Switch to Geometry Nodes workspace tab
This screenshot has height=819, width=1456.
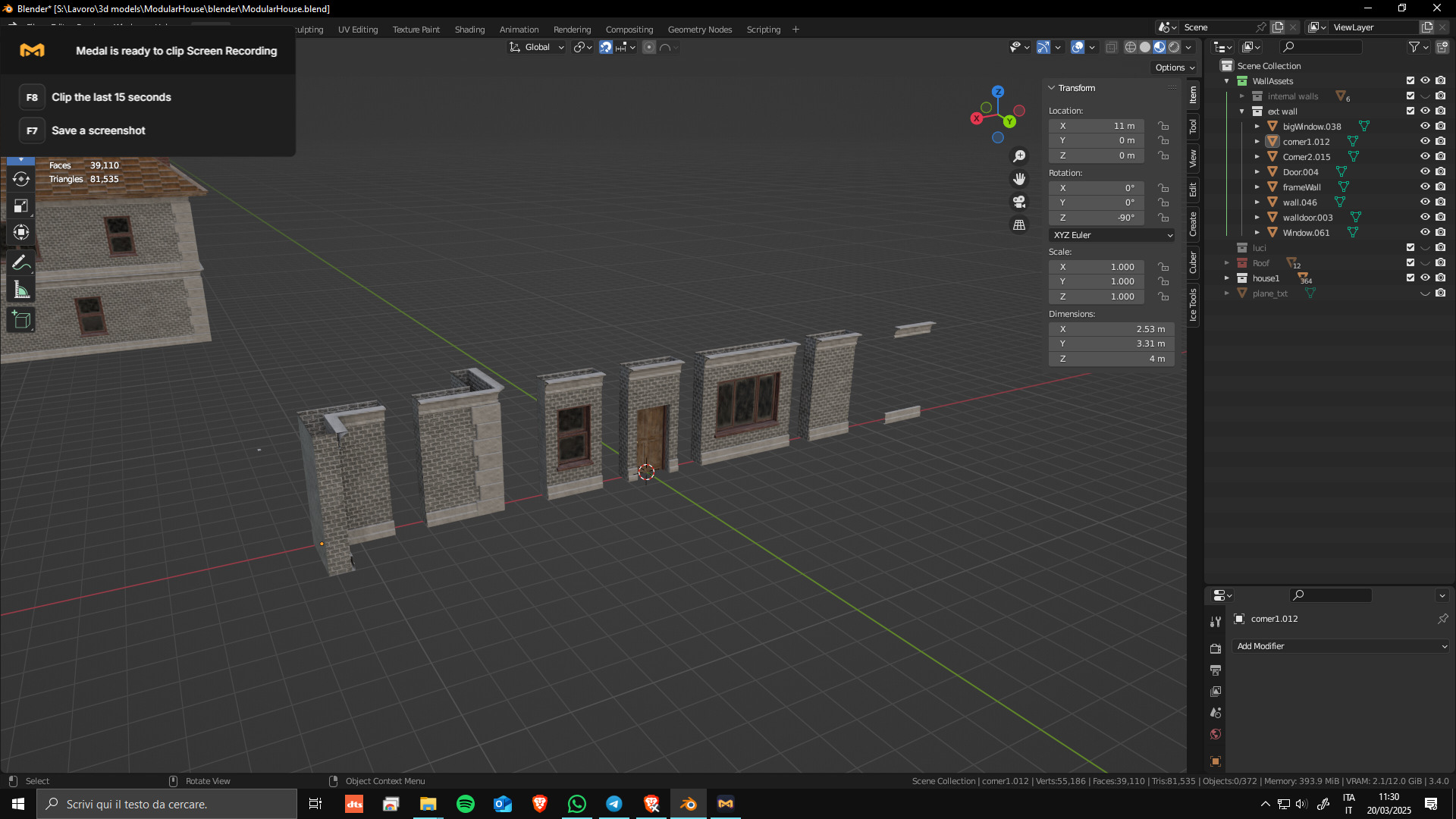pos(699,30)
